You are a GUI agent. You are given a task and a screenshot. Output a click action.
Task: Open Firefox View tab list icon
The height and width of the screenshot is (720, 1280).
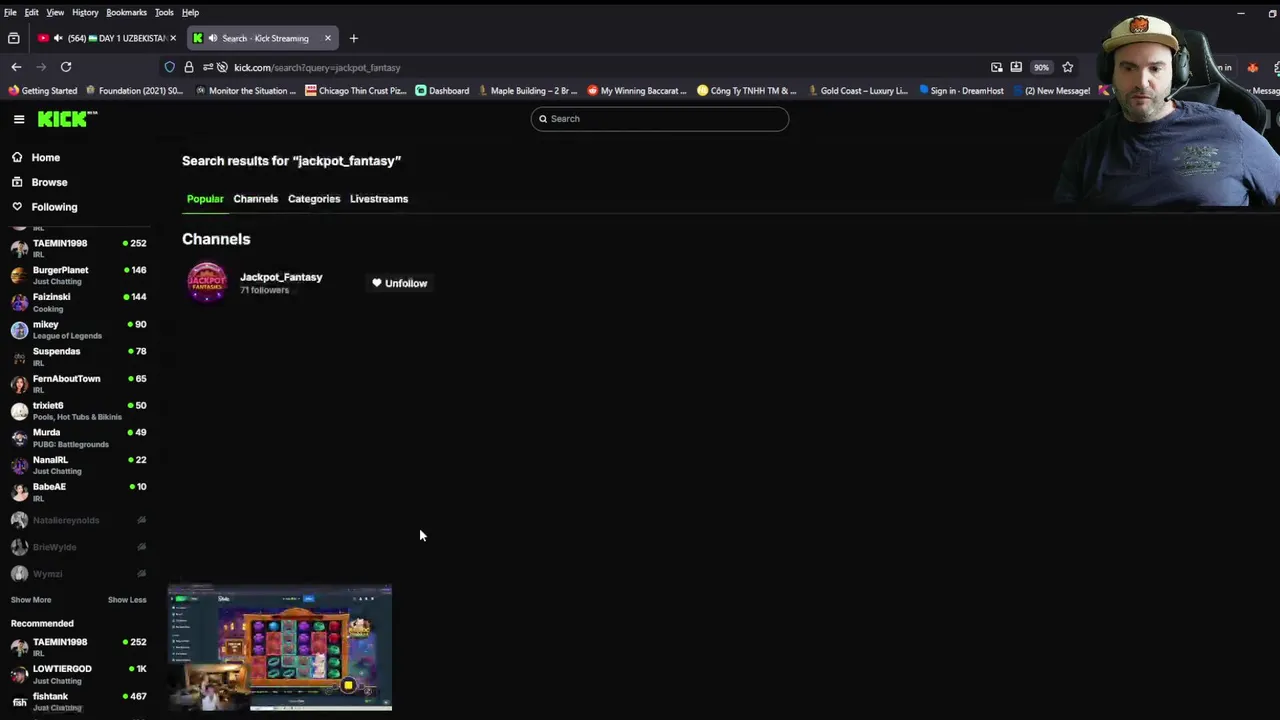13,38
